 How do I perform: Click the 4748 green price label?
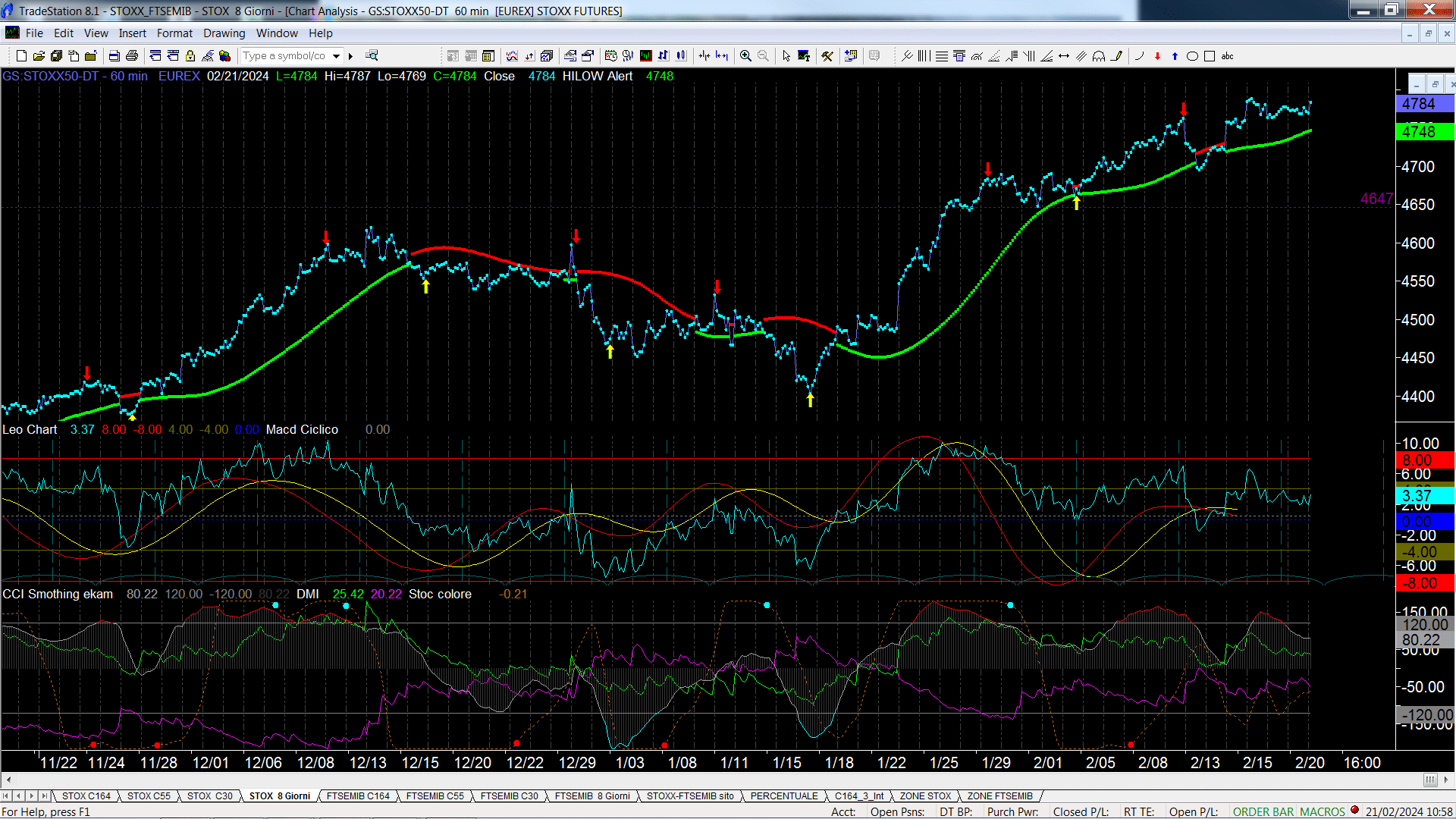[1425, 132]
